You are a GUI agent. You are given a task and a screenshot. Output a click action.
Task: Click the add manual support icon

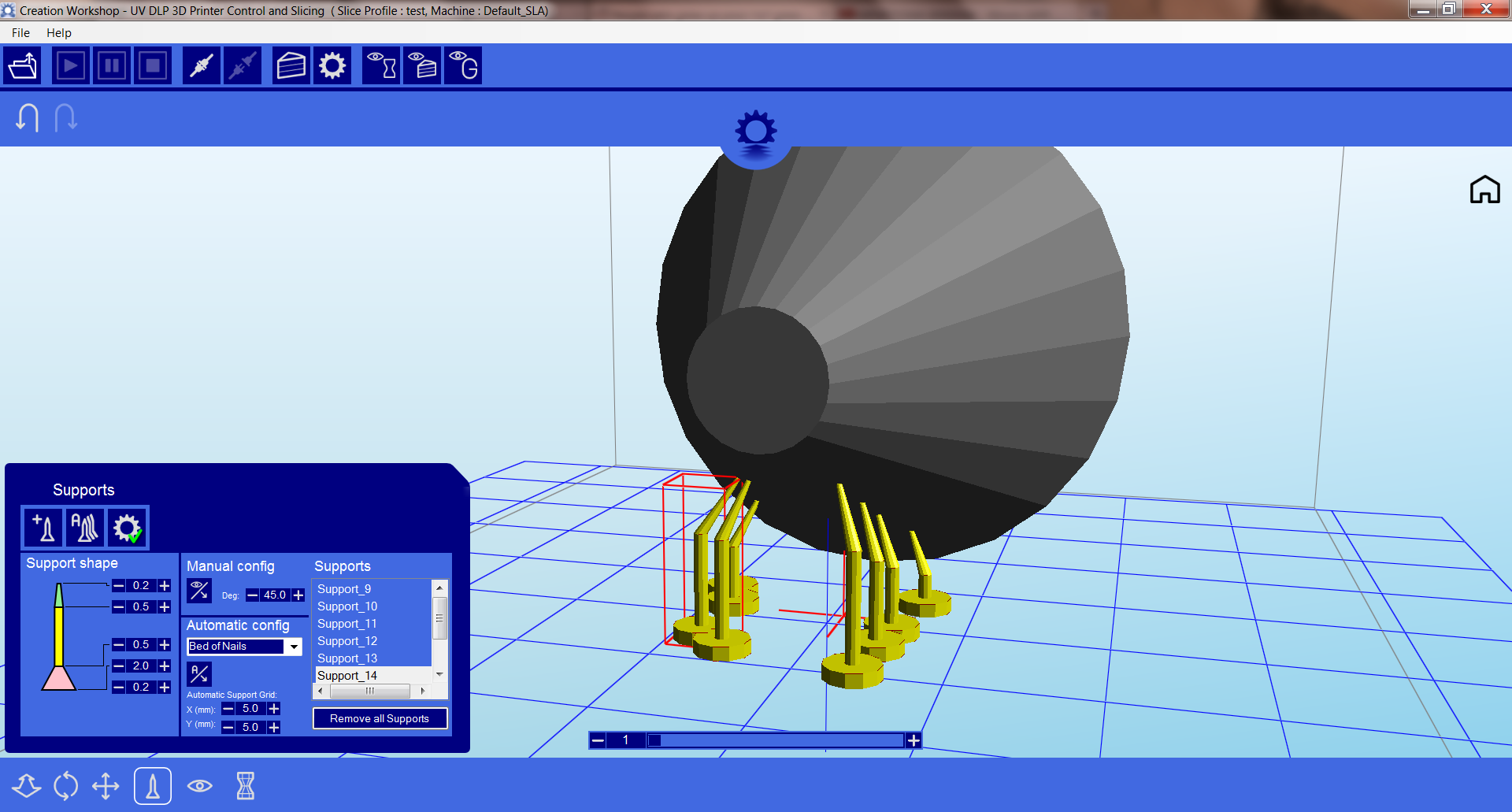[x=43, y=528]
